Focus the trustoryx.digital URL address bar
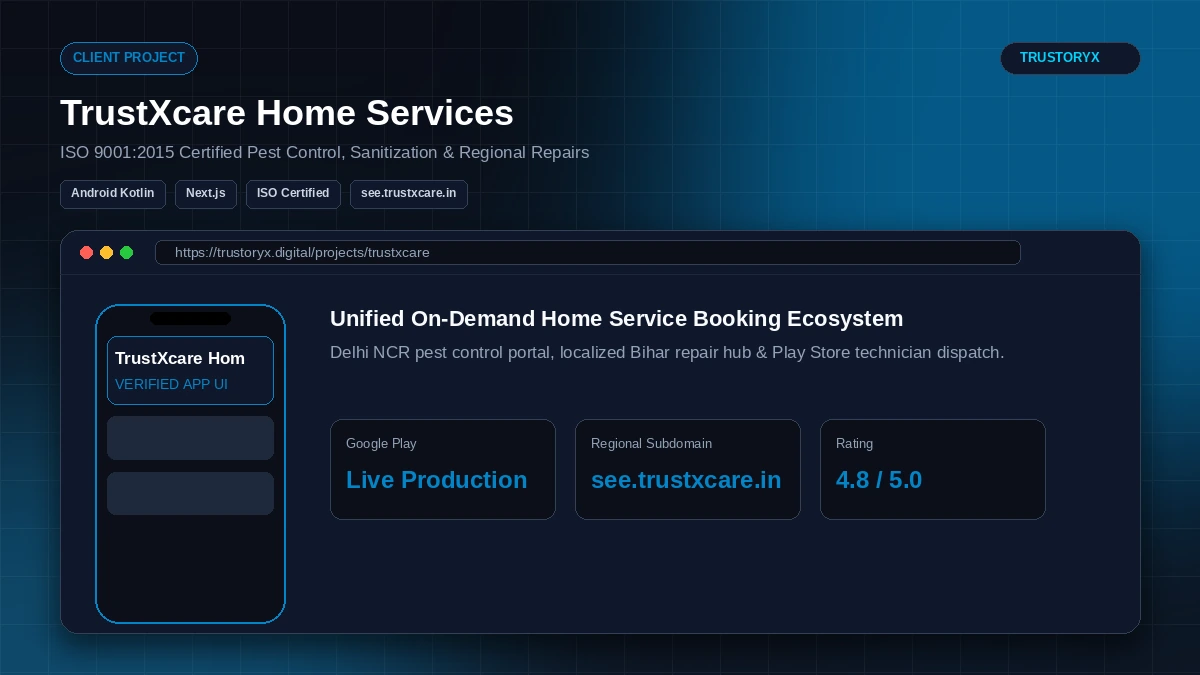The width and height of the screenshot is (1200, 675). tap(588, 253)
